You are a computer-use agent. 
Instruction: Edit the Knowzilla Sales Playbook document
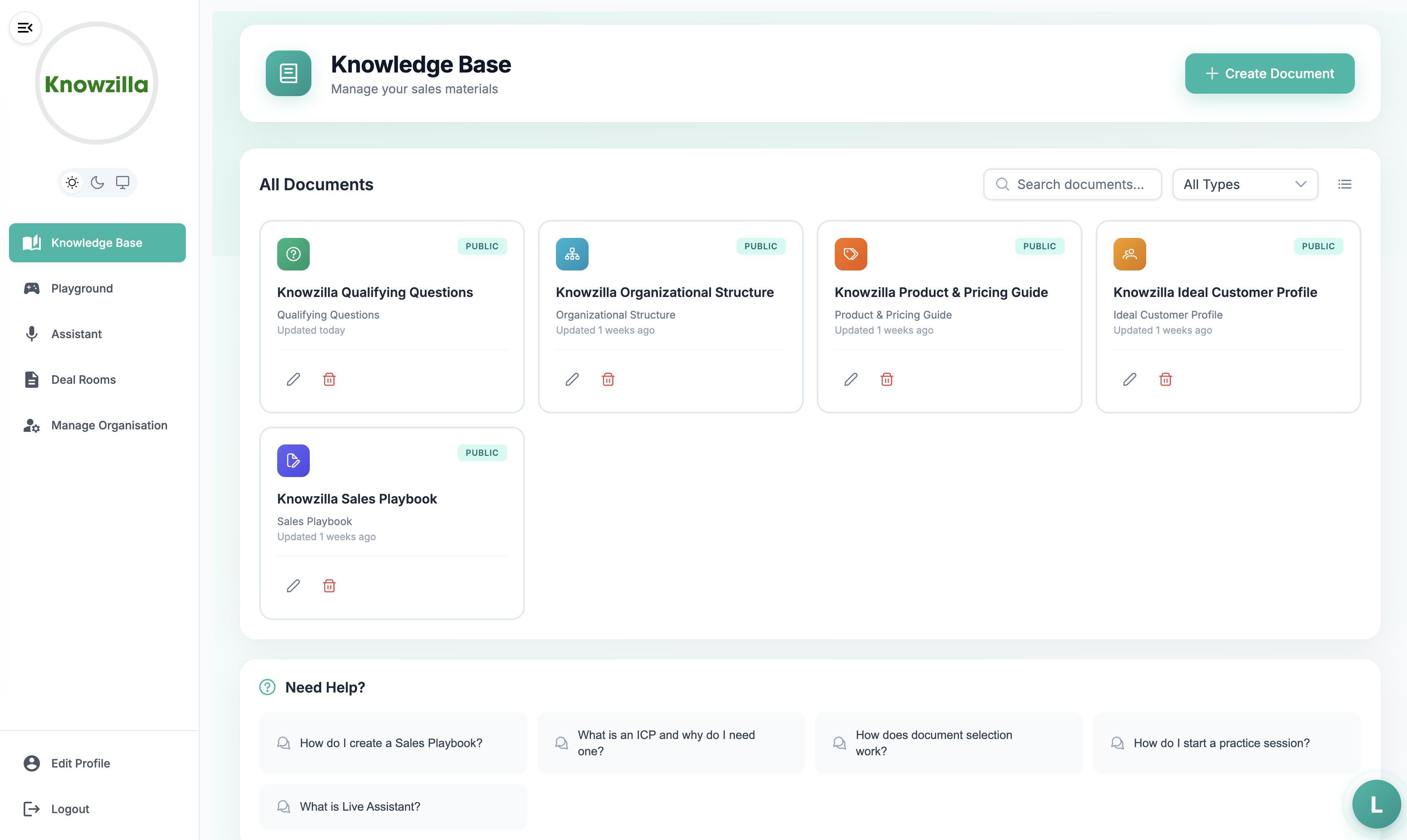click(x=293, y=586)
